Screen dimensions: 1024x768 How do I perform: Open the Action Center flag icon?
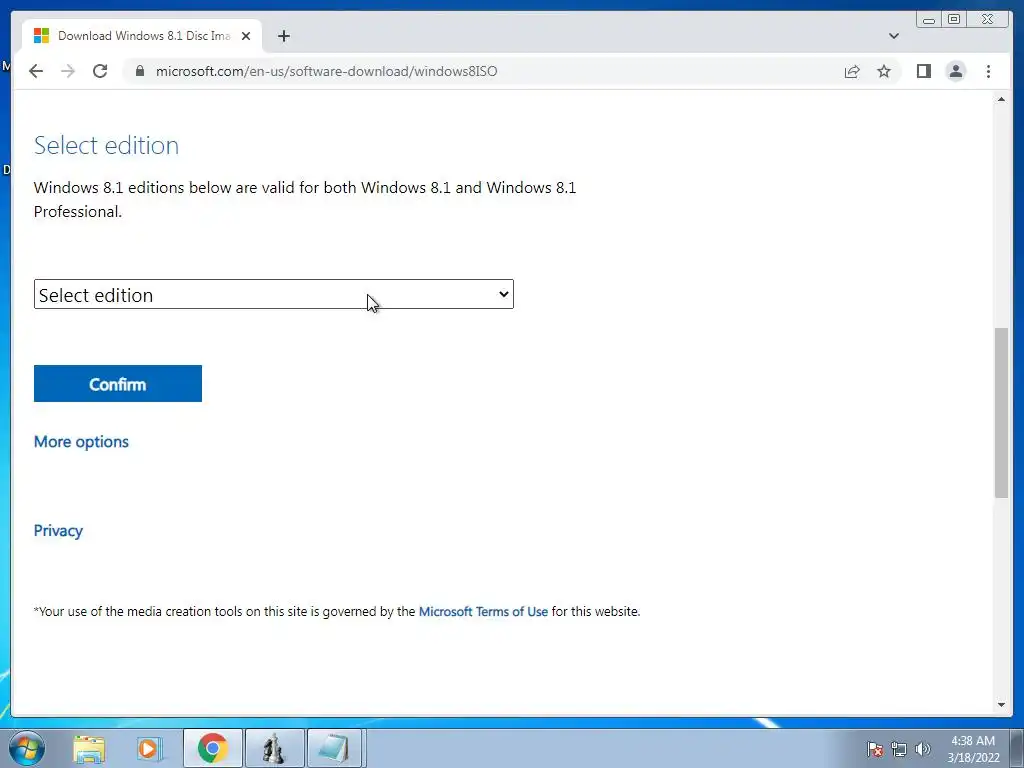tap(875, 749)
